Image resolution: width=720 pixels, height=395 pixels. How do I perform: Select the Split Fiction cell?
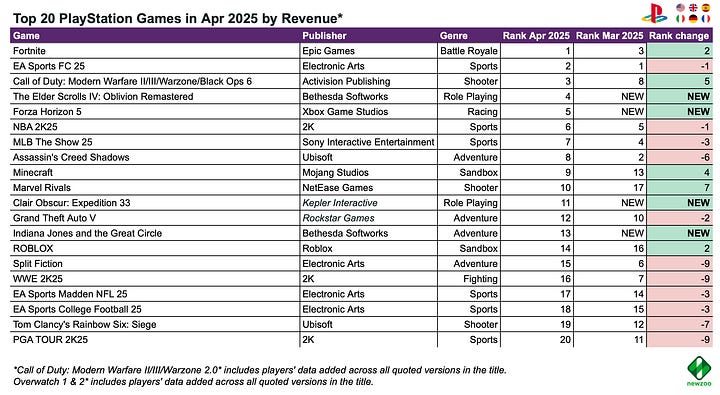[x=155, y=264]
